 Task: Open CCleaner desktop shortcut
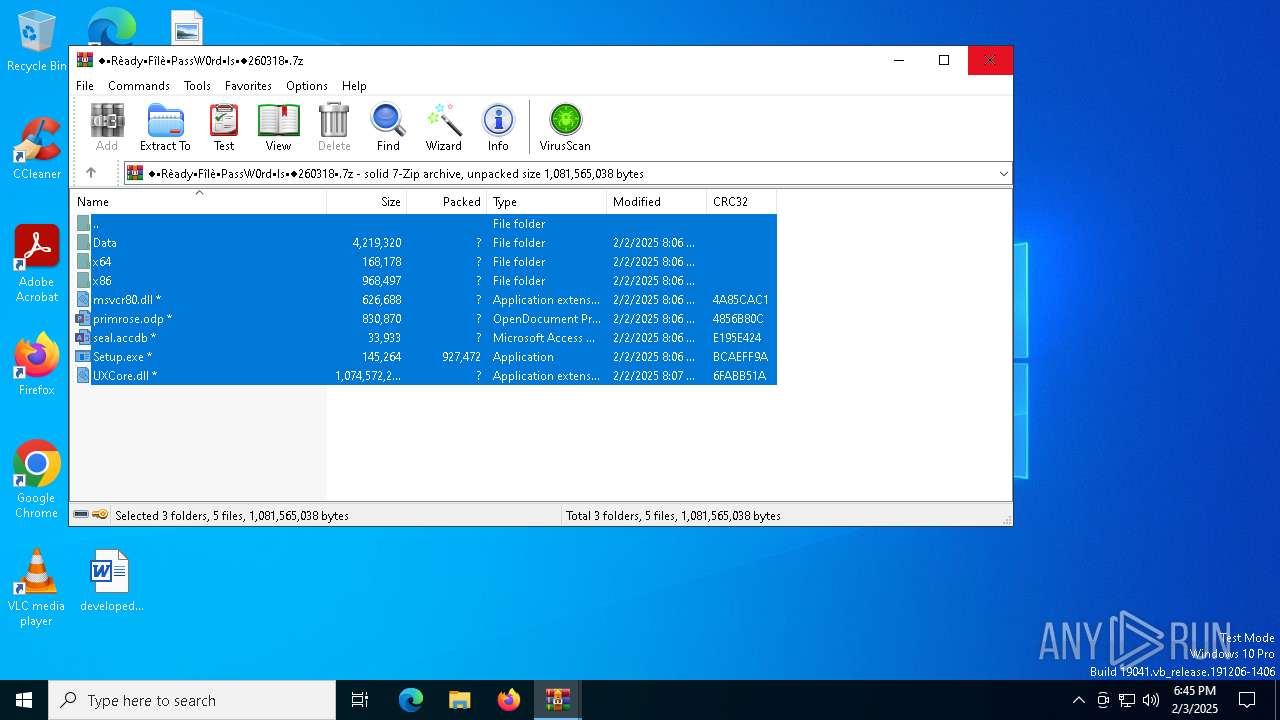(x=36, y=148)
